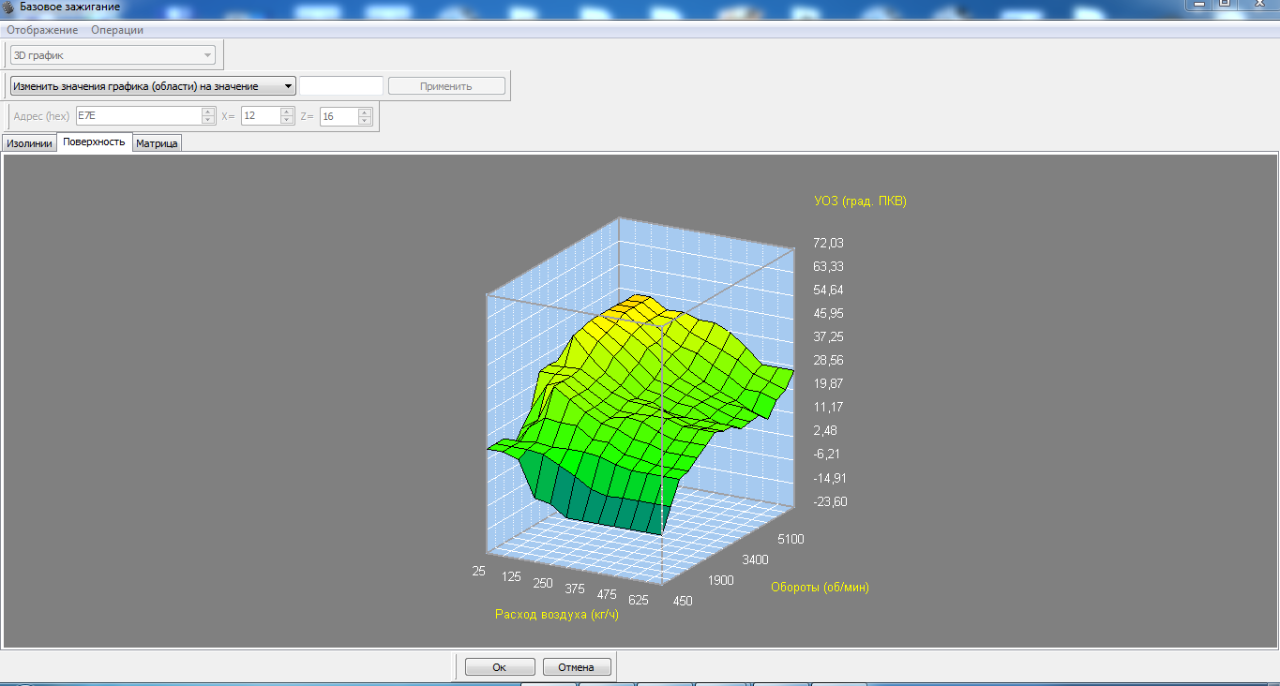Click the Z= value field
1280x686 pixels.
point(338,116)
